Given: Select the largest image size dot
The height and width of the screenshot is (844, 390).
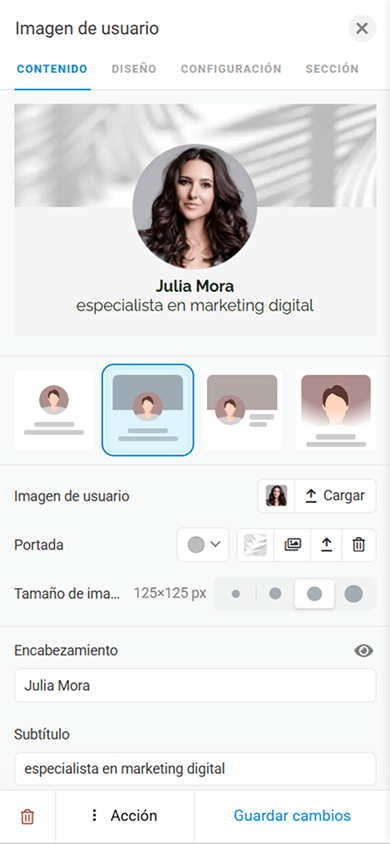Looking at the screenshot, I should 353,594.
